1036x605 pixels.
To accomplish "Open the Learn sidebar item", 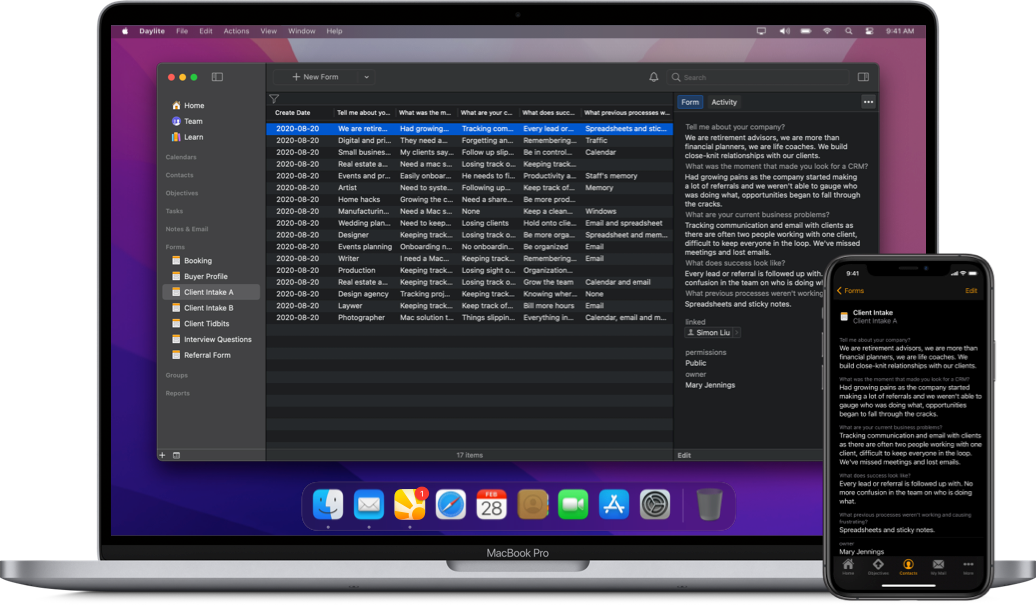I will 188,137.
